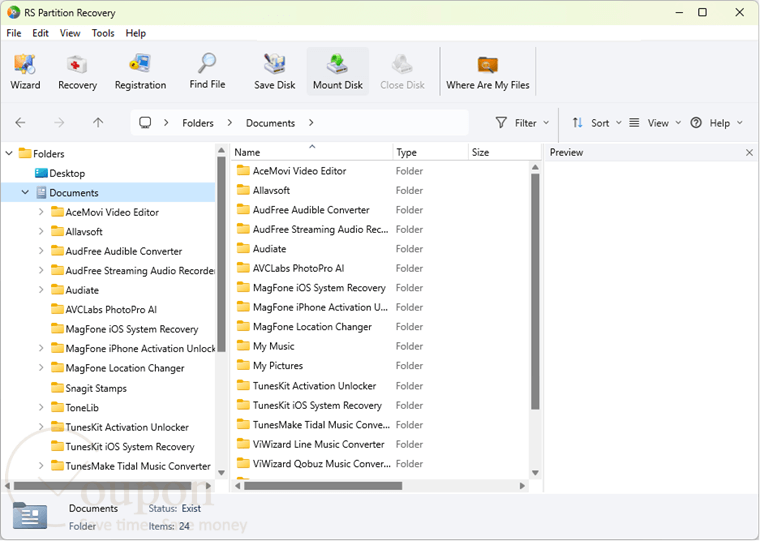The image size is (760, 541).
Task: Click the file list vertical scrollbar
Action: (535, 291)
